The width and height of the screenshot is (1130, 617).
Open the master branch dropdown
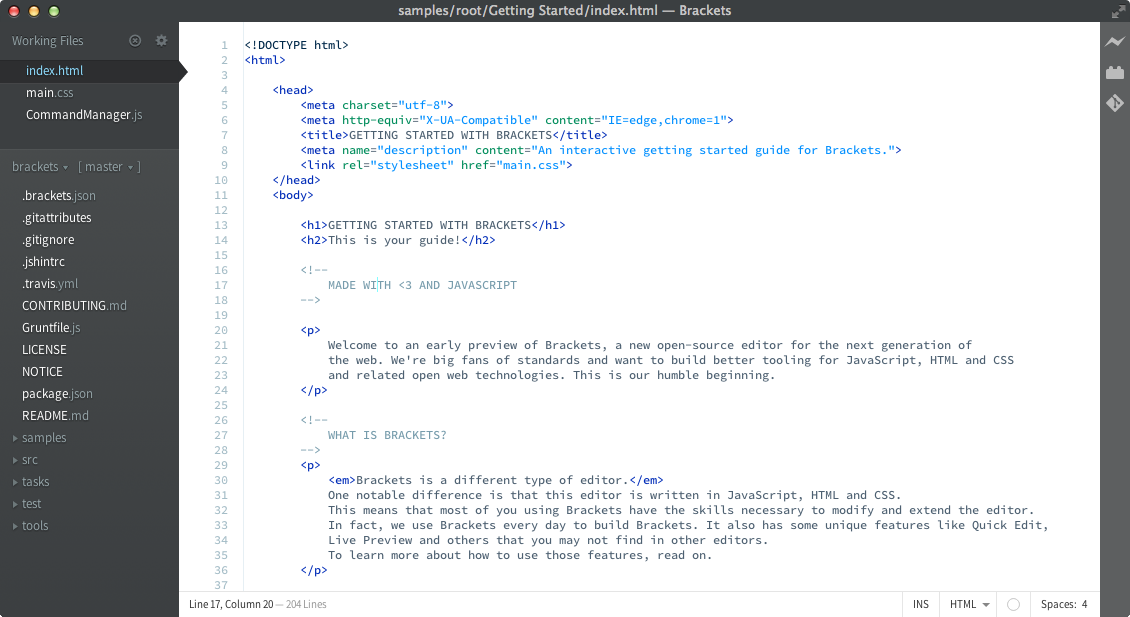click(x=109, y=167)
